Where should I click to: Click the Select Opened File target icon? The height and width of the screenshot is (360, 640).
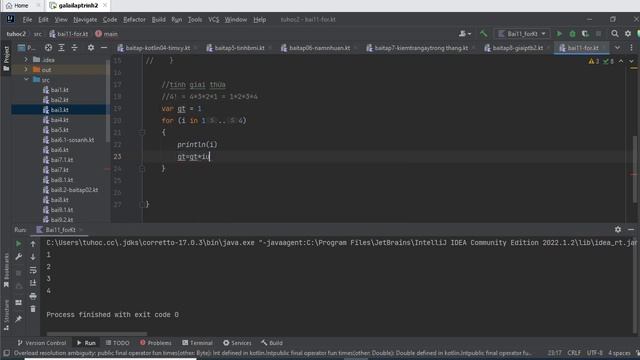point(48,48)
